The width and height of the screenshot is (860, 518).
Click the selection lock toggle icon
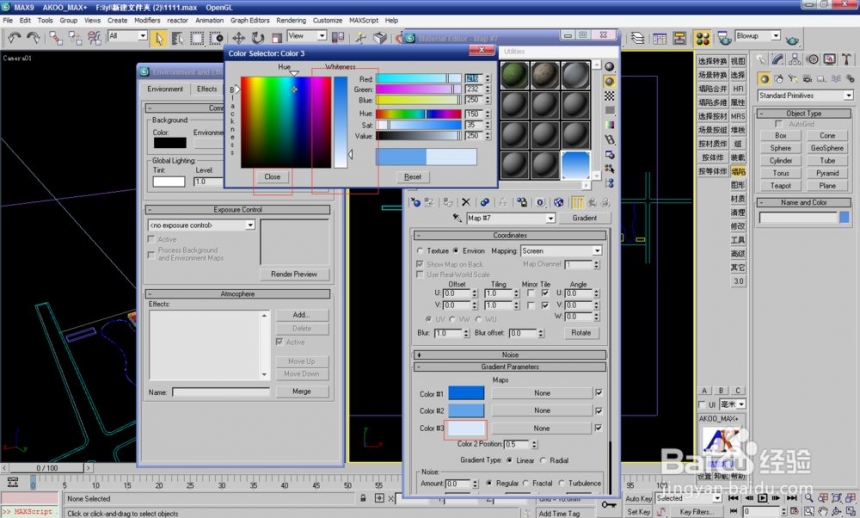[x=363, y=498]
